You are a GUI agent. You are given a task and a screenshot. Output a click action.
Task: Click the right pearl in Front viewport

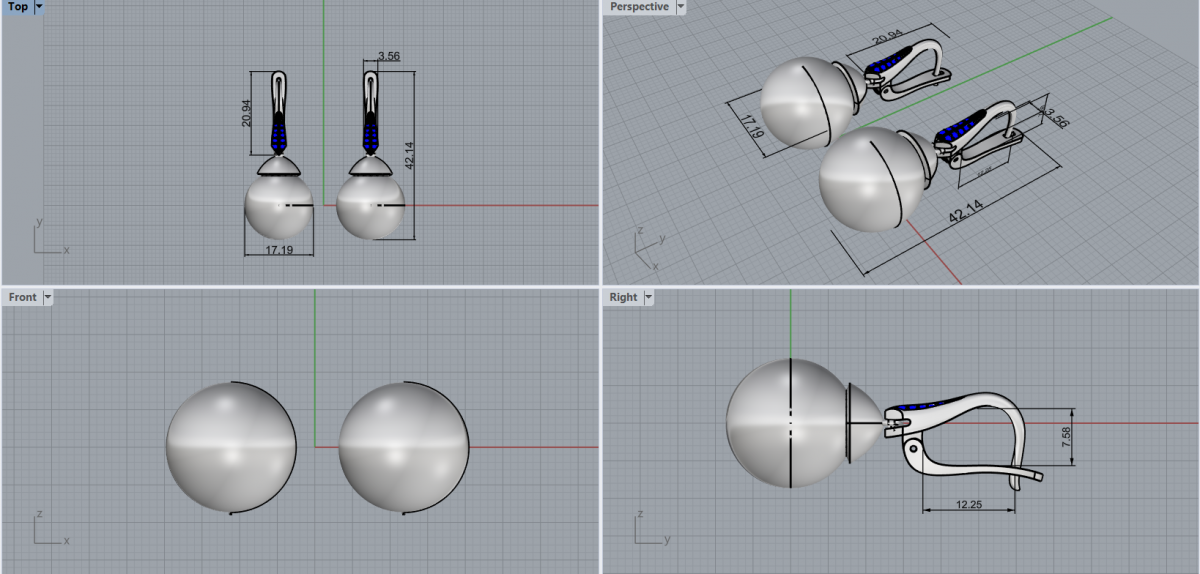click(404, 447)
